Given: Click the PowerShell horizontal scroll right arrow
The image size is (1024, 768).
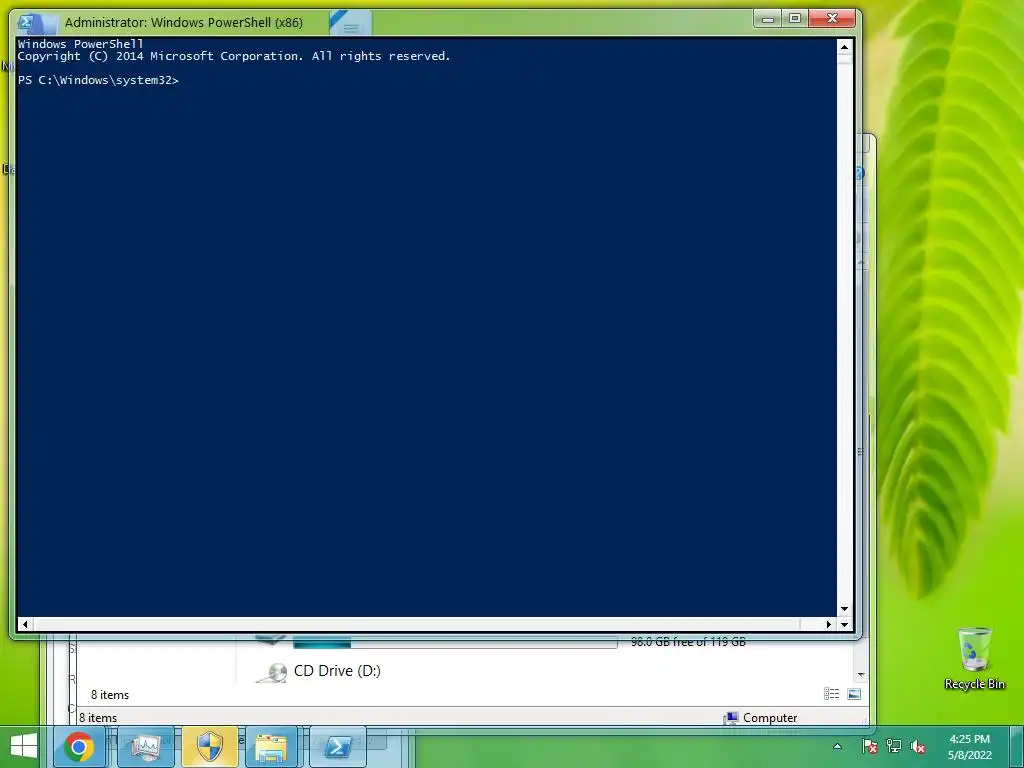Looking at the screenshot, I should point(829,624).
